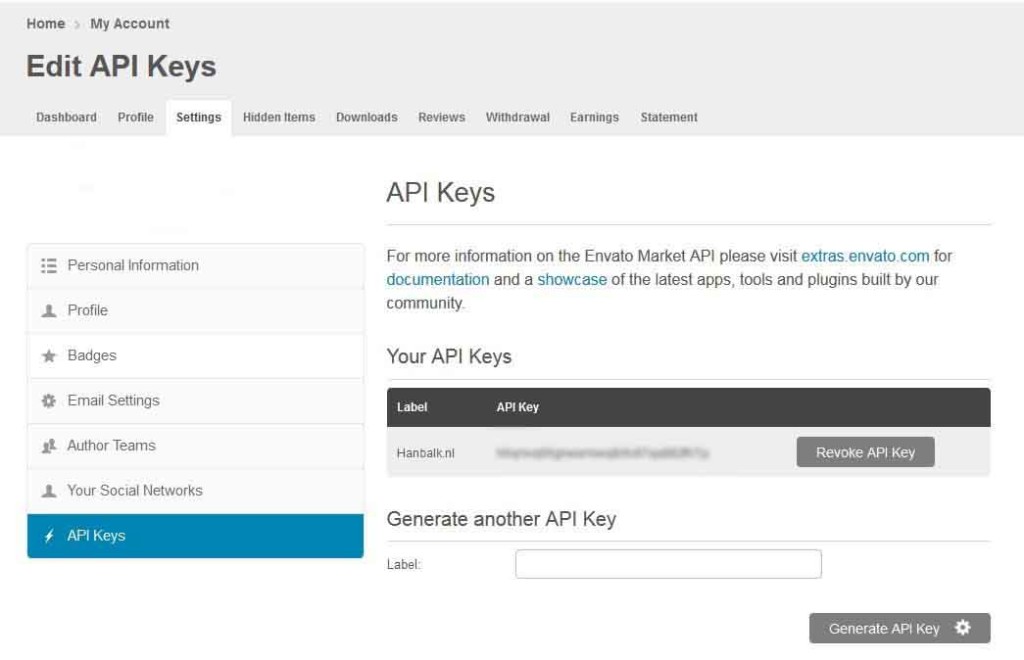The width and height of the screenshot is (1024, 660).
Task: Go to Home breadcrumb link
Action: point(46,24)
